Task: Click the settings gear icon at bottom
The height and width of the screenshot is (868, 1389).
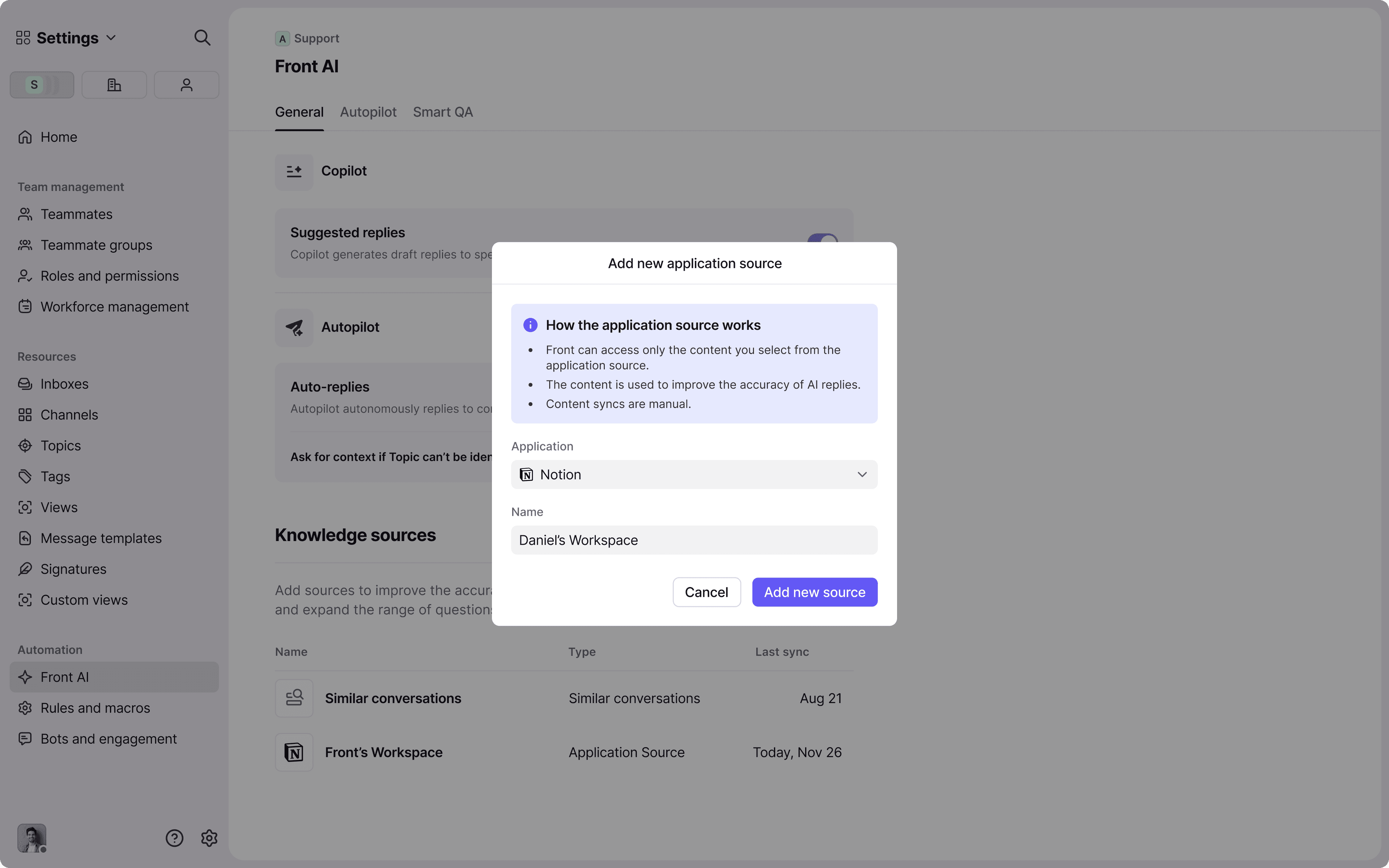Action: click(208, 838)
